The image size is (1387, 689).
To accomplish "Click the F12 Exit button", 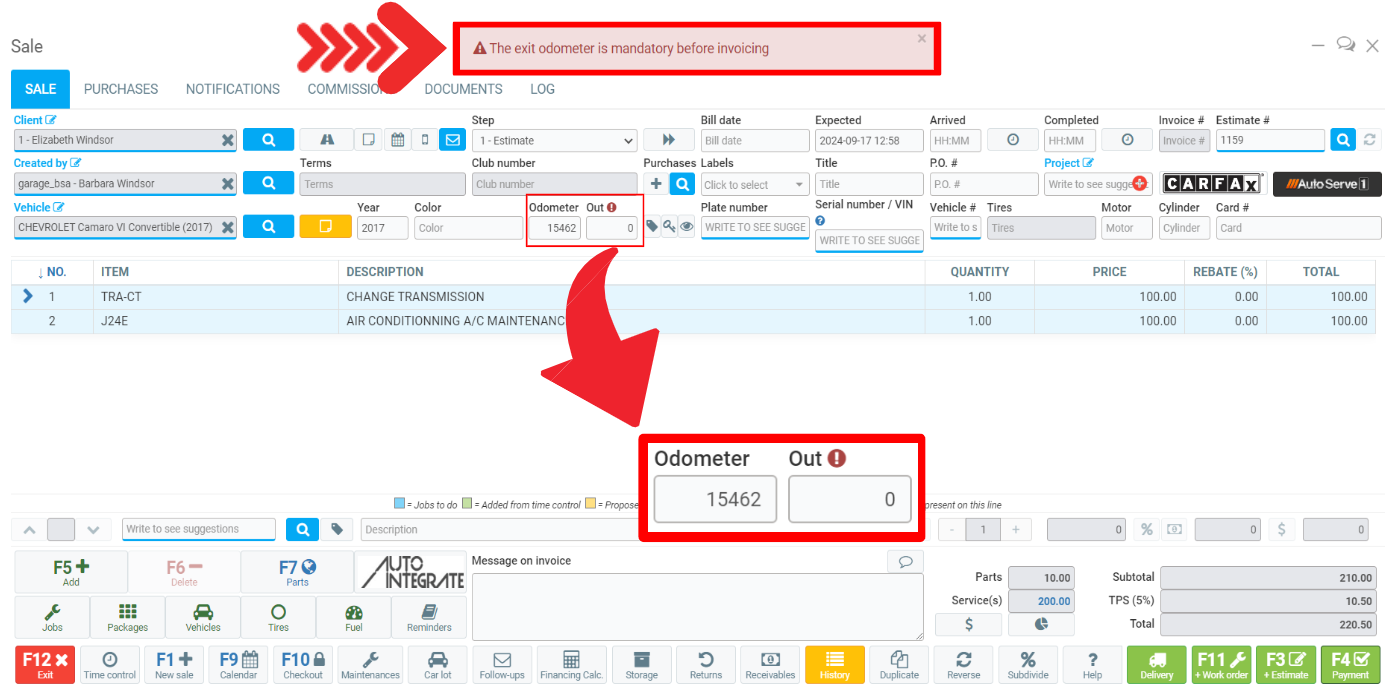I will (x=45, y=665).
